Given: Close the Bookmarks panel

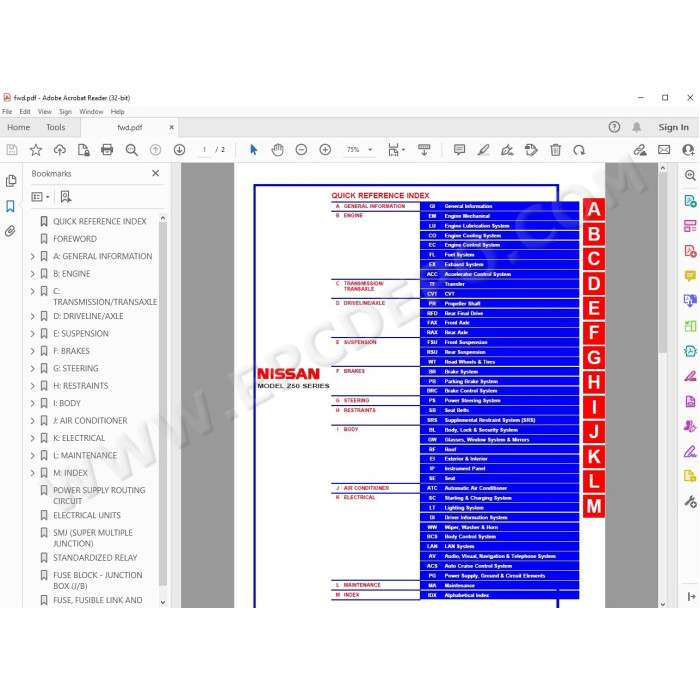Looking at the screenshot, I should point(155,173).
